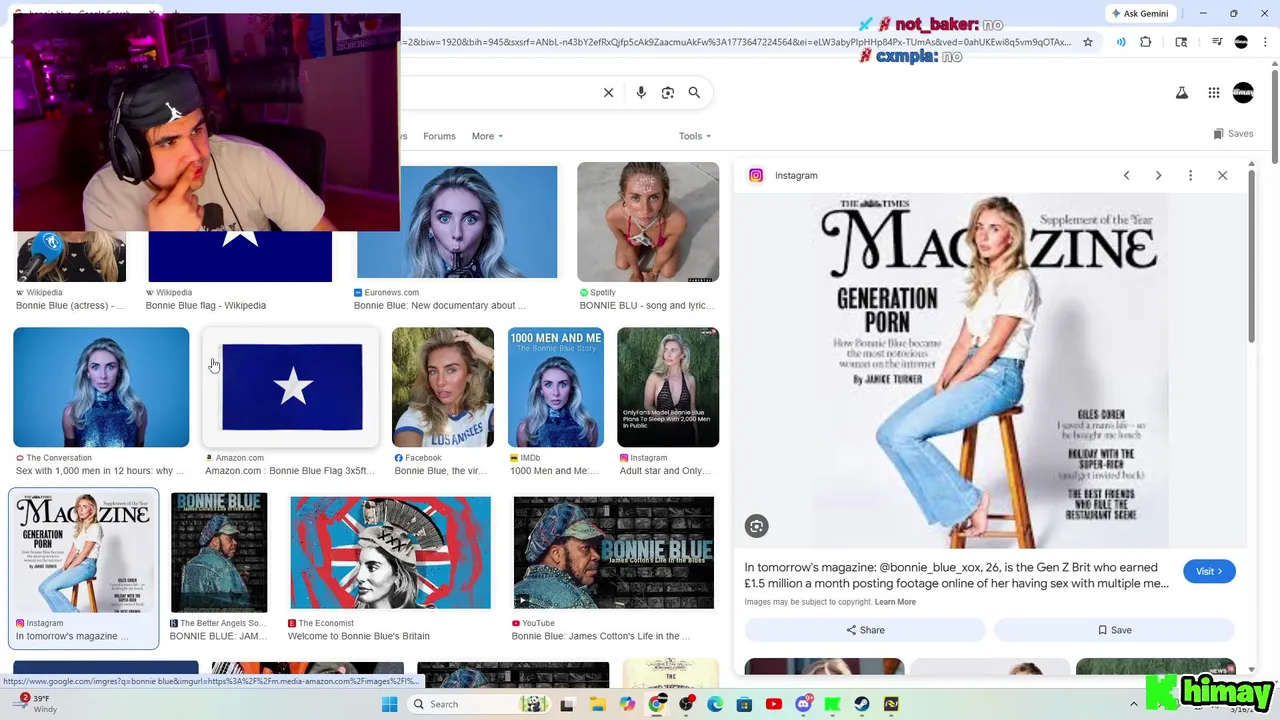Open the Facebook Bonnie Blue thumbnail
The image size is (1280, 720).
[443, 387]
